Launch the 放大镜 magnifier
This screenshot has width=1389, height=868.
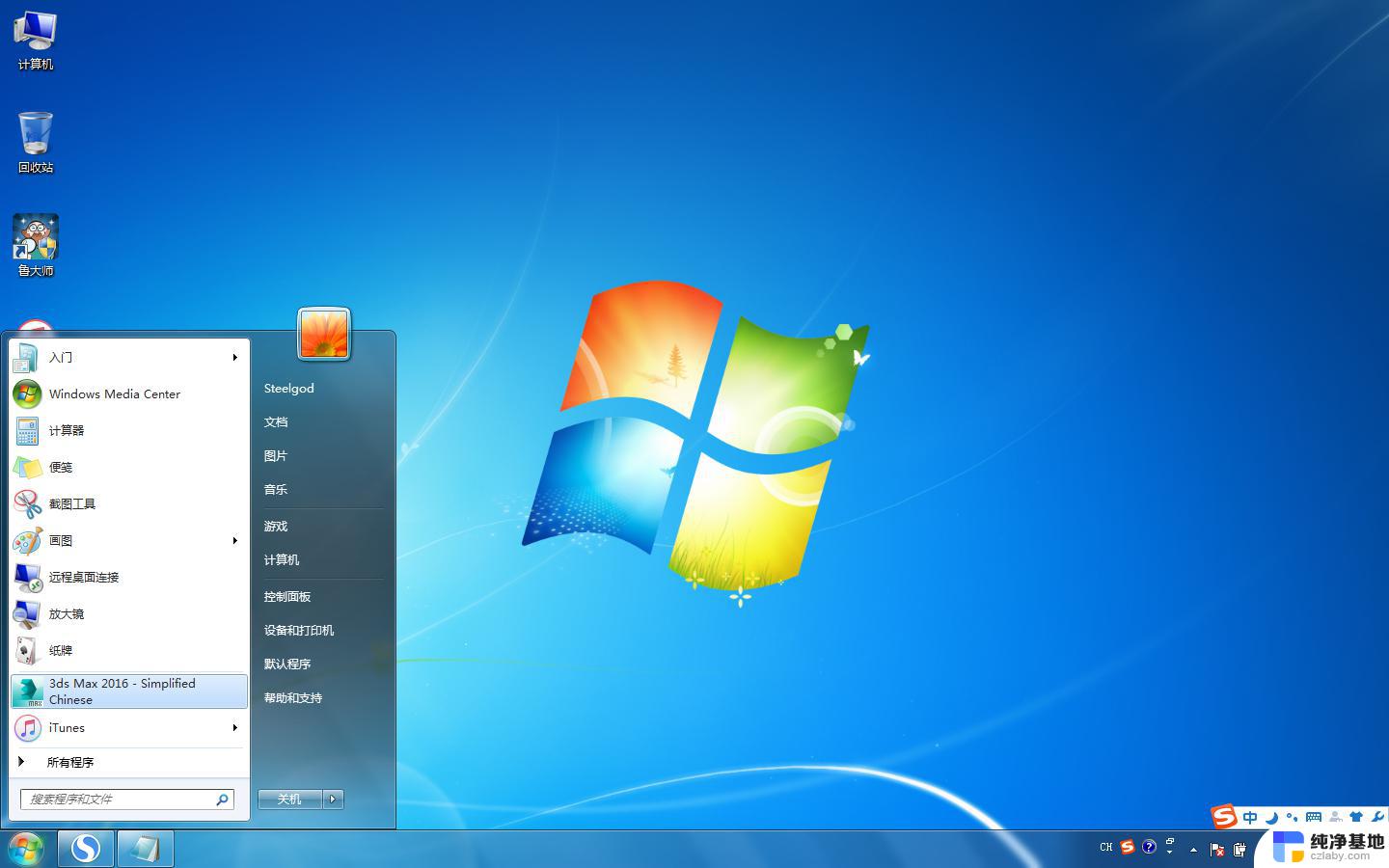coord(128,613)
